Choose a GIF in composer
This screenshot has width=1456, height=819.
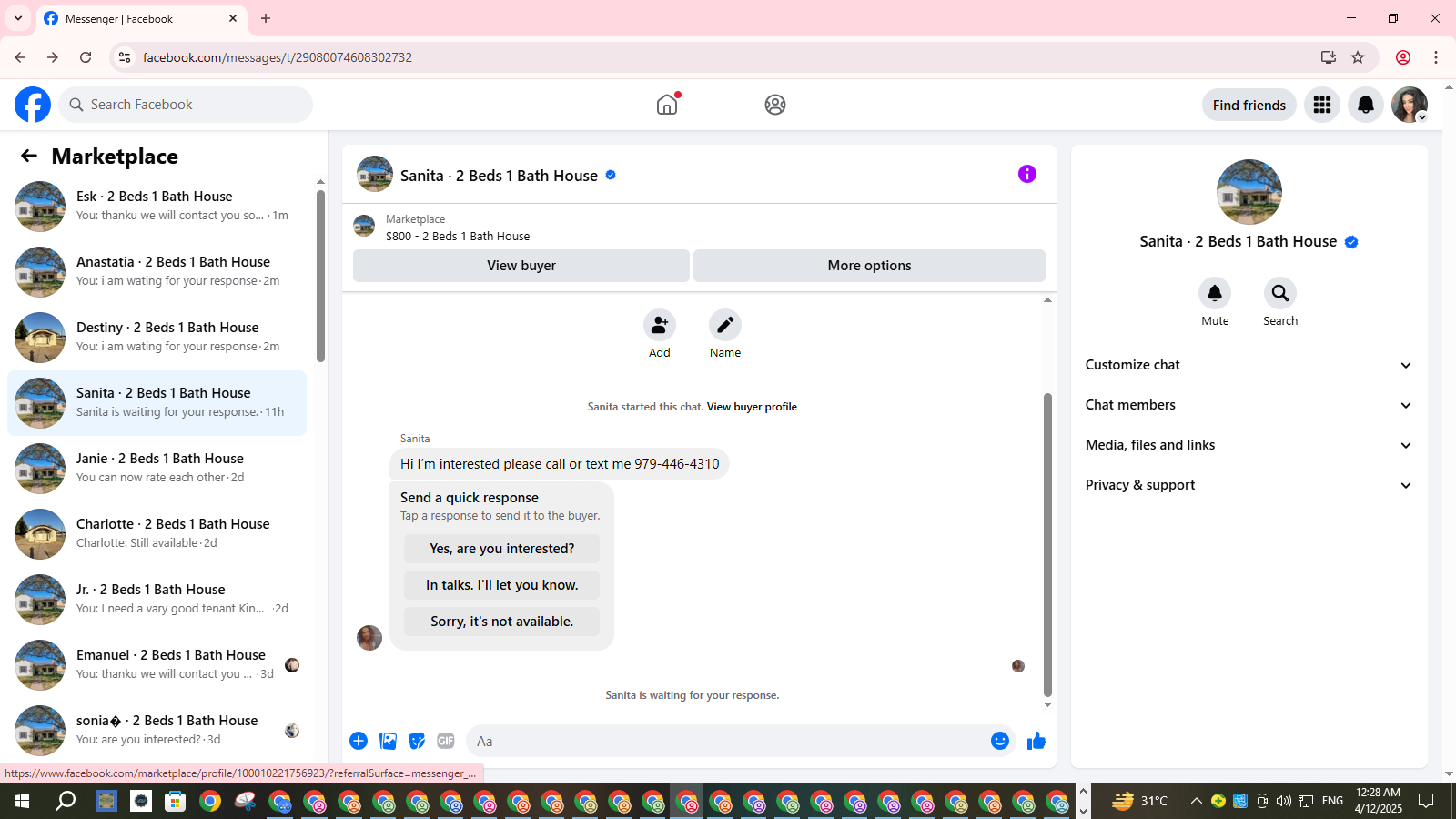[446, 741]
